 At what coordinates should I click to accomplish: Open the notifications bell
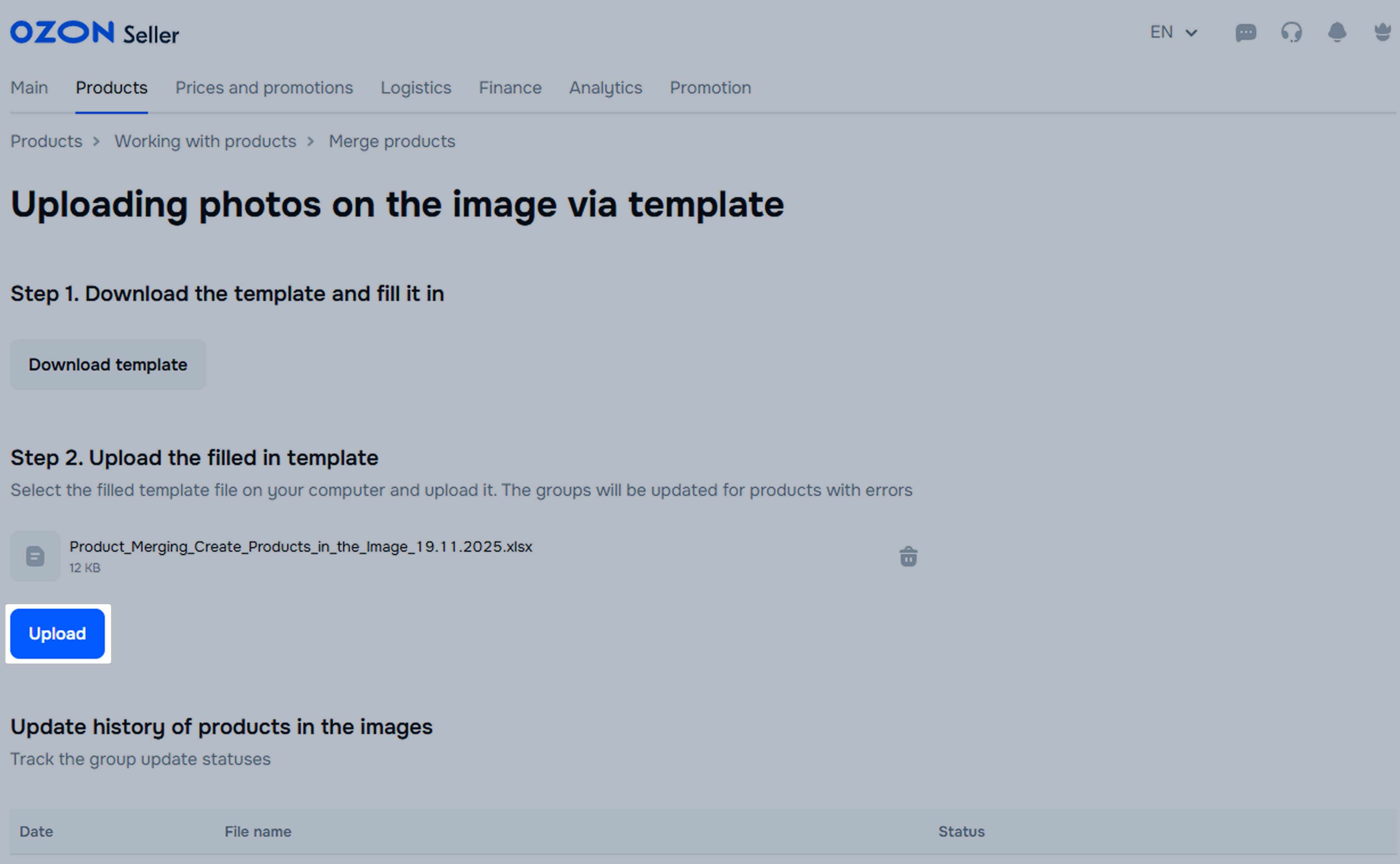[1337, 33]
